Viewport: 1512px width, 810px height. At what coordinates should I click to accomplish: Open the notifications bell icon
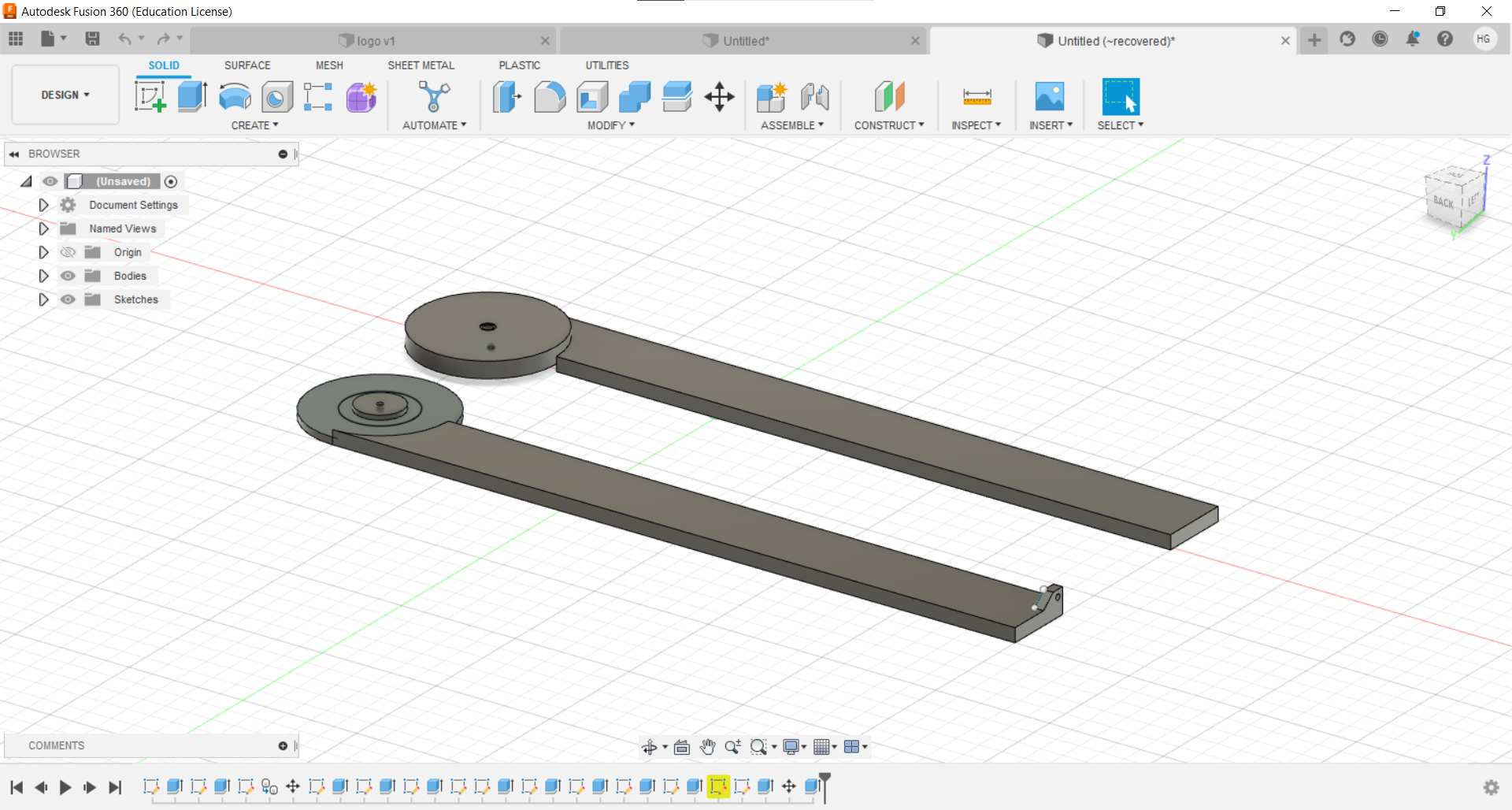coord(1413,39)
